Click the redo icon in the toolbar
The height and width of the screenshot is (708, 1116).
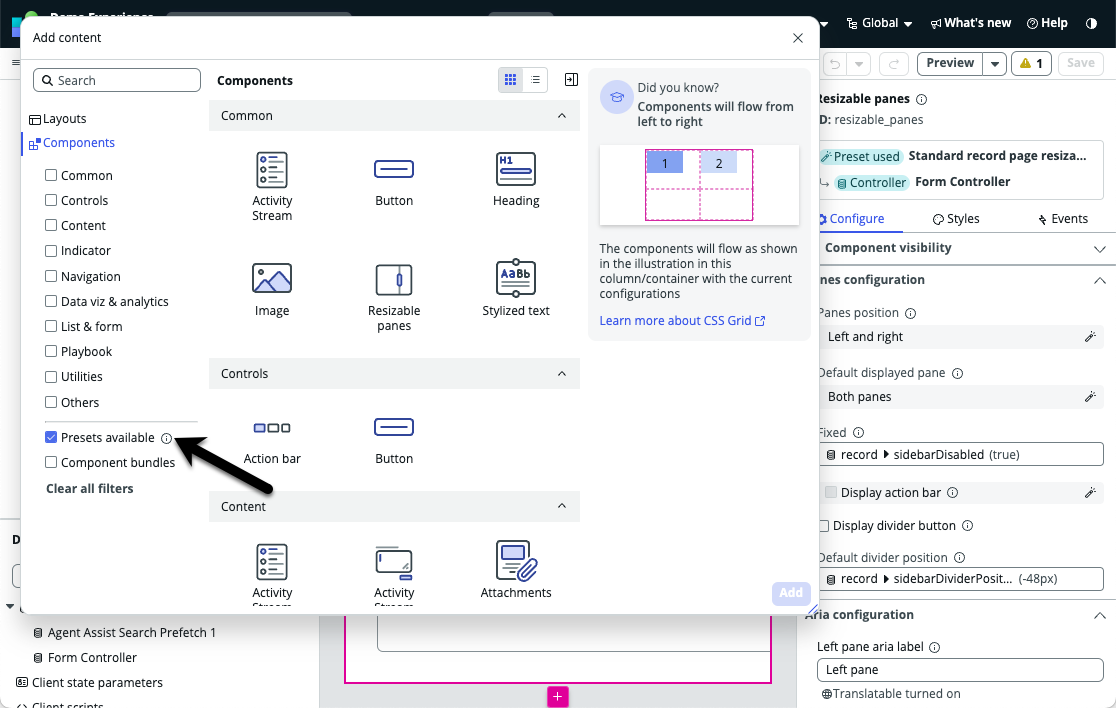[x=893, y=64]
